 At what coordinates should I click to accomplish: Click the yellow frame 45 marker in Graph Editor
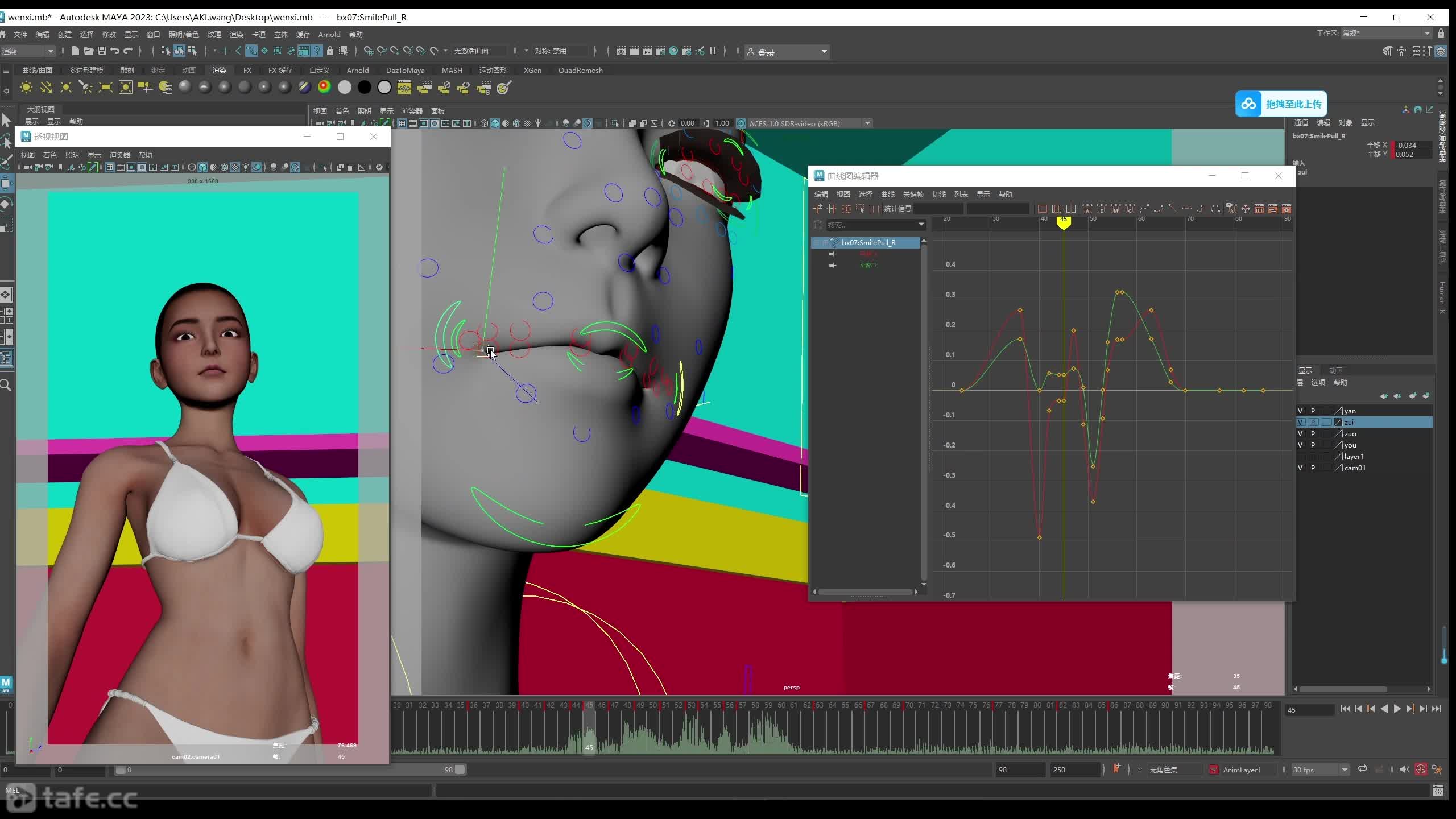tap(1064, 222)
